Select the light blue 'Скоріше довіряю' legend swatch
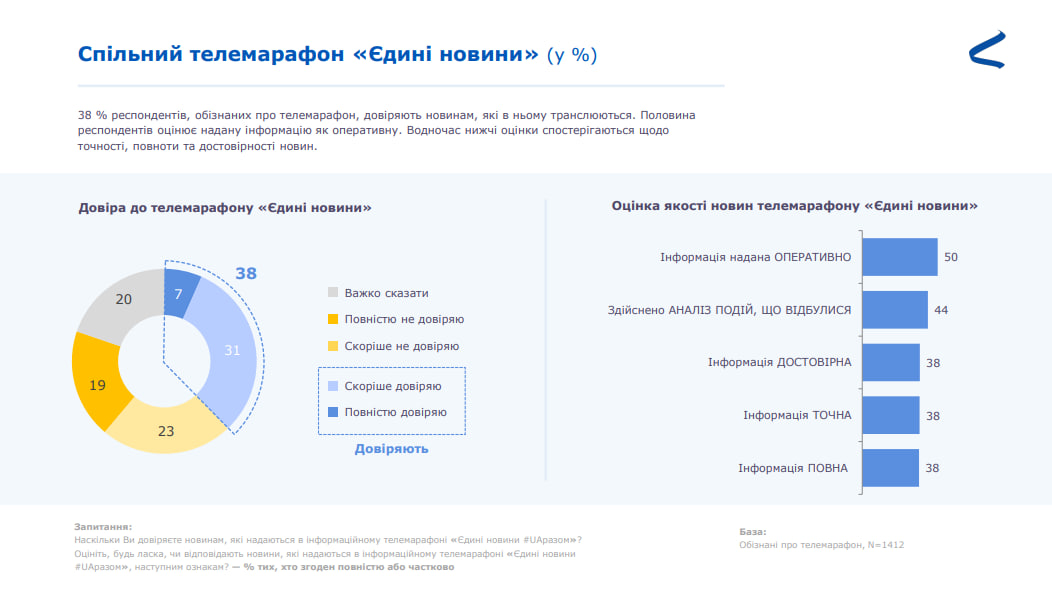The width and height of the screenshot is (1052, 591). [x=333, y=386]
